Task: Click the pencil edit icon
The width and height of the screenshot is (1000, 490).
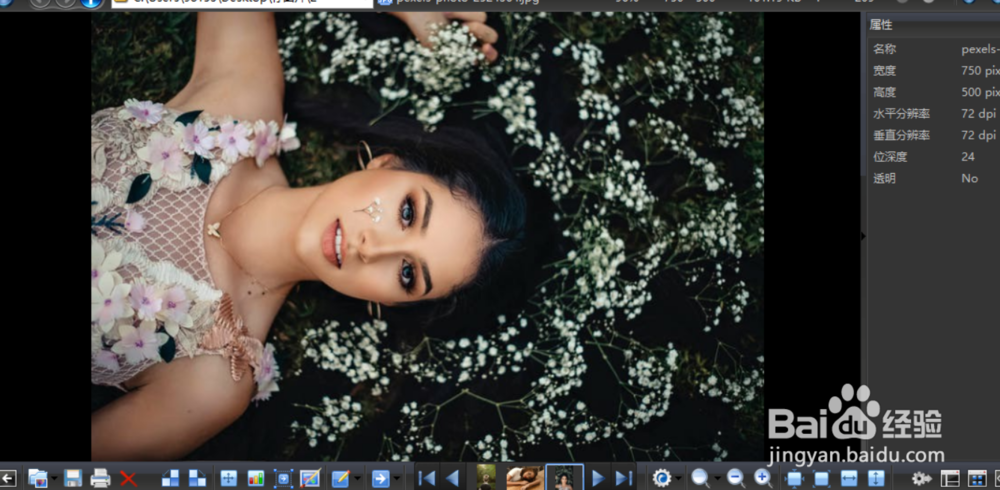Action: [341, 478]
